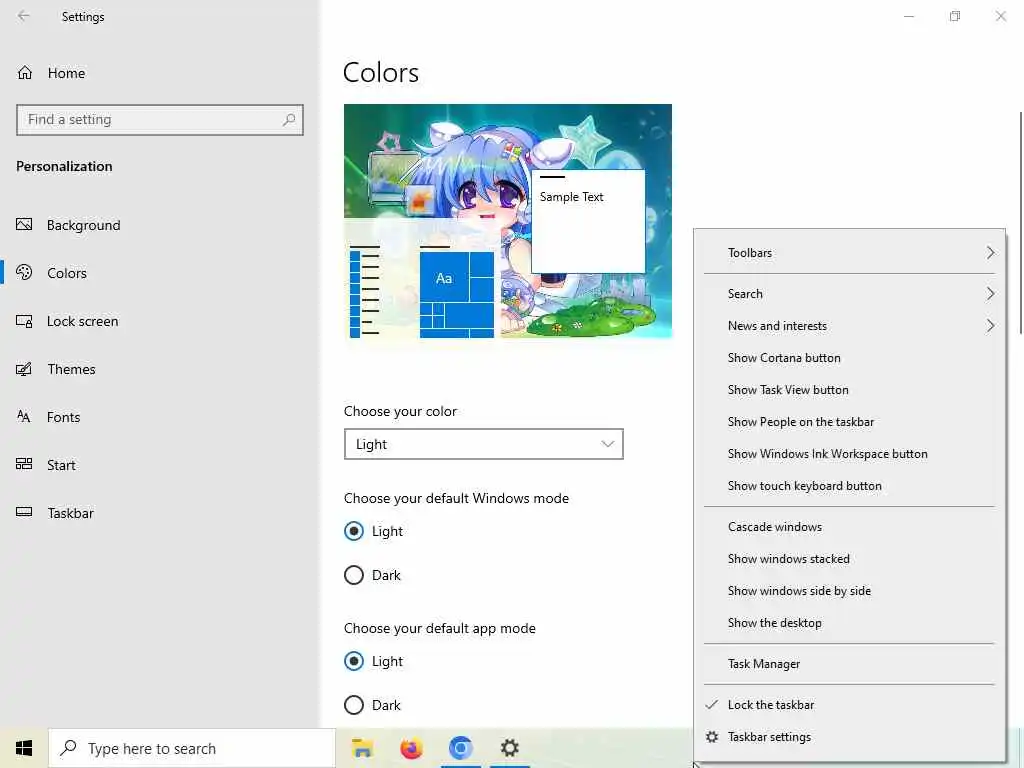Click the Themes brush icon in sidebar

24,369
